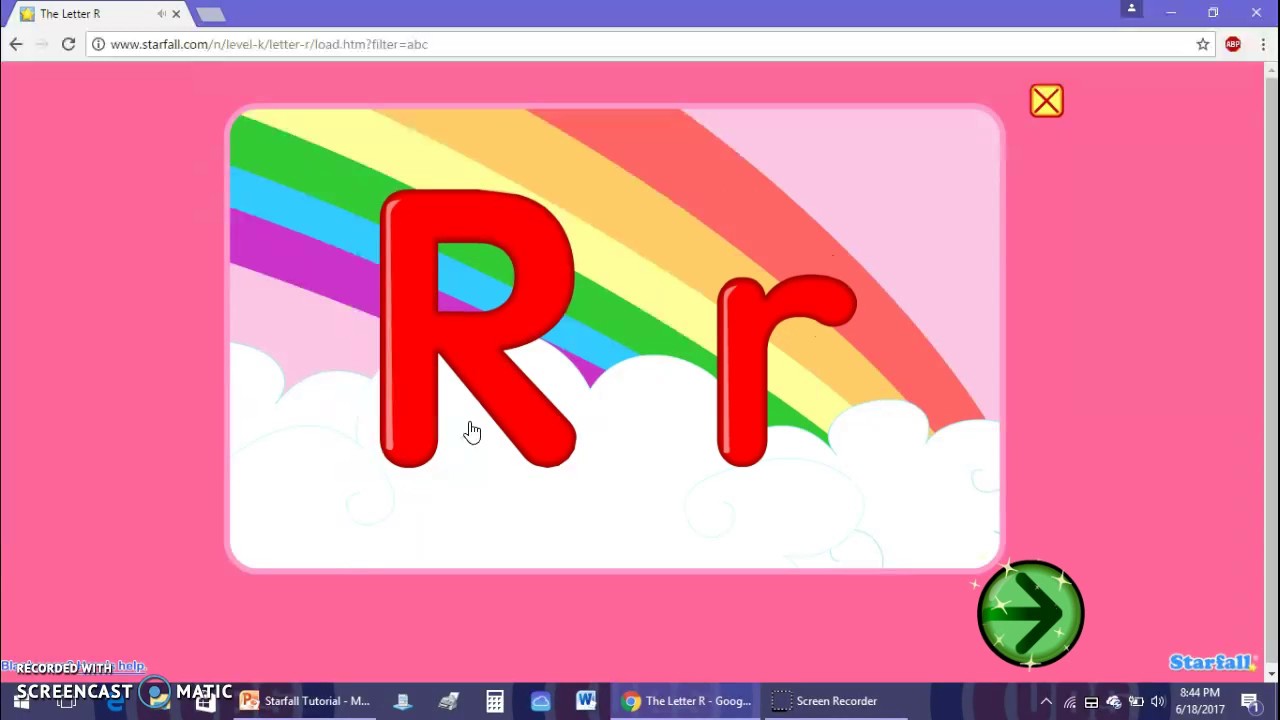This screenshot has width=1280, height=720.
Task: Open the printer/scanner app in the taskbar
Action: point(449,701)
